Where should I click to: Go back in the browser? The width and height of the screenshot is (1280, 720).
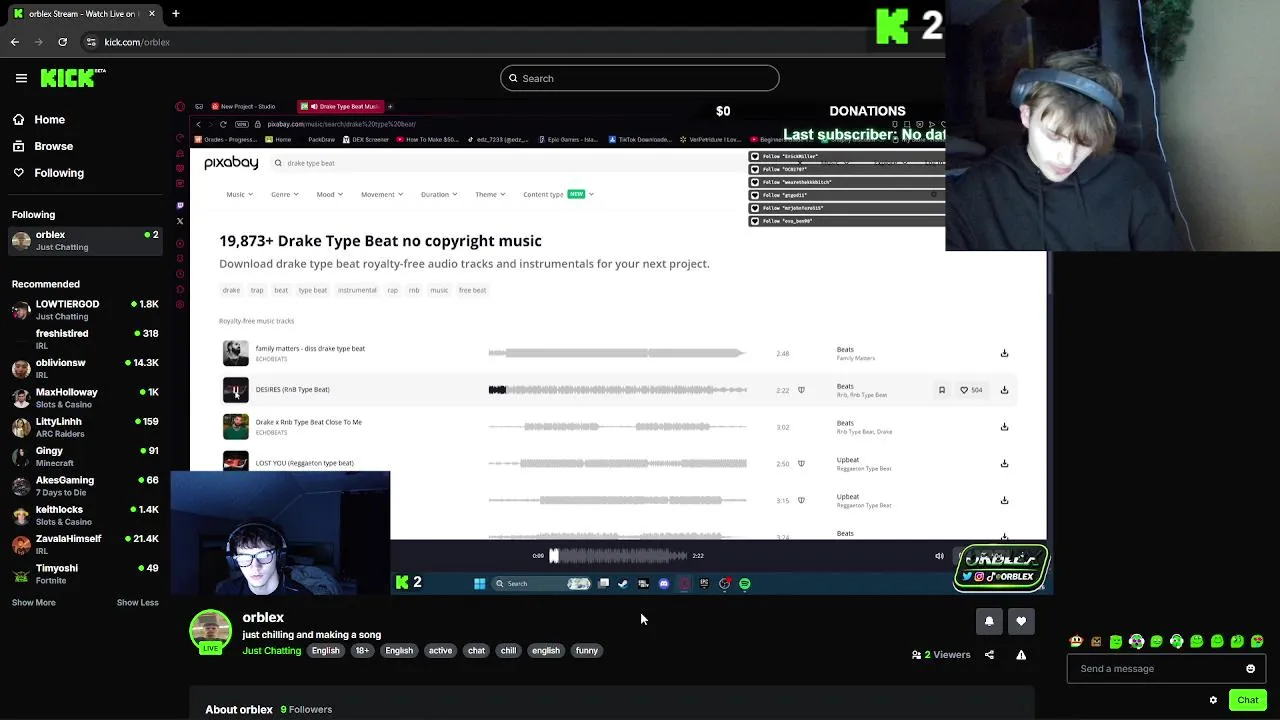(x=15, y=42)
